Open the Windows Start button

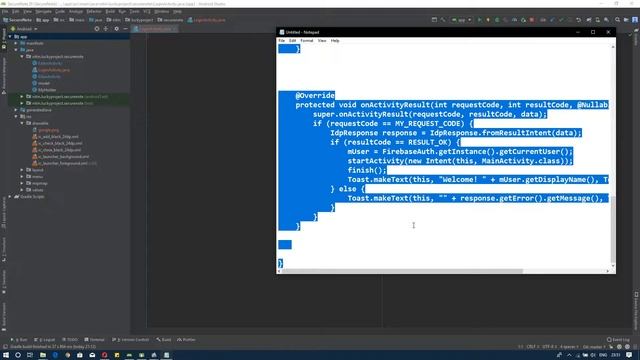[x=6, y=355]
